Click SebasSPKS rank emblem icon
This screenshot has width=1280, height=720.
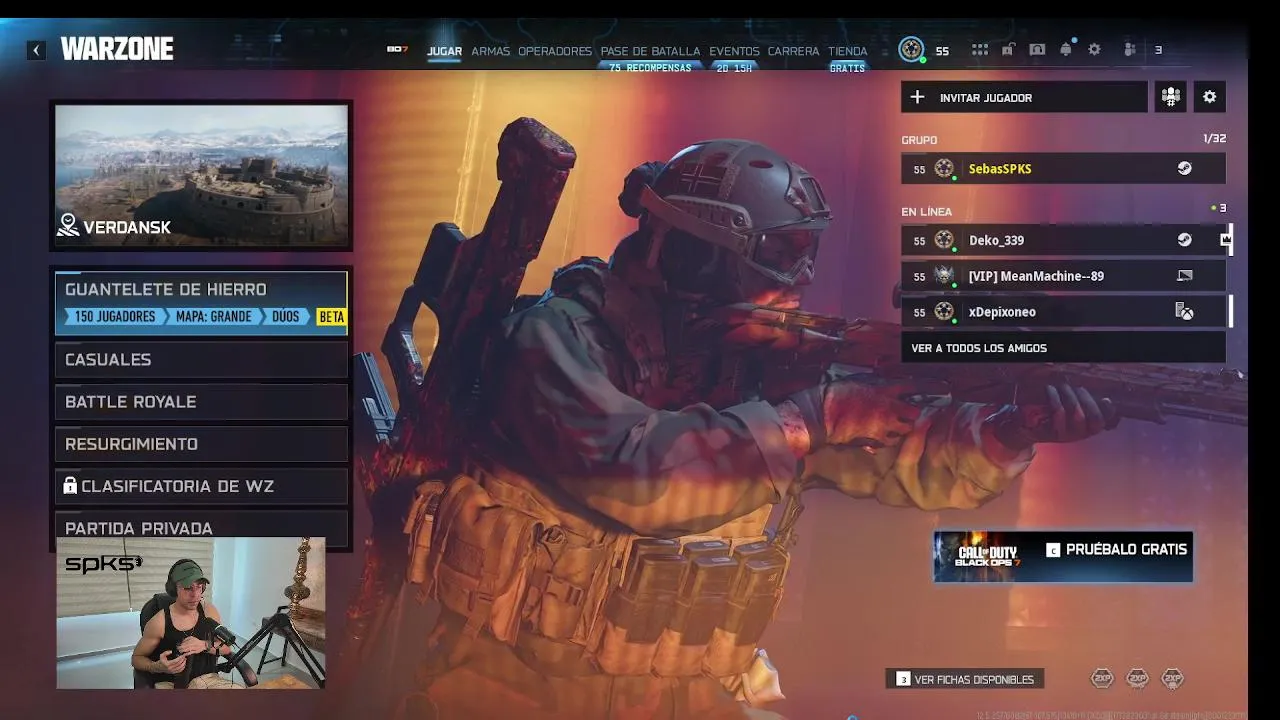click(x=944, y=168)
